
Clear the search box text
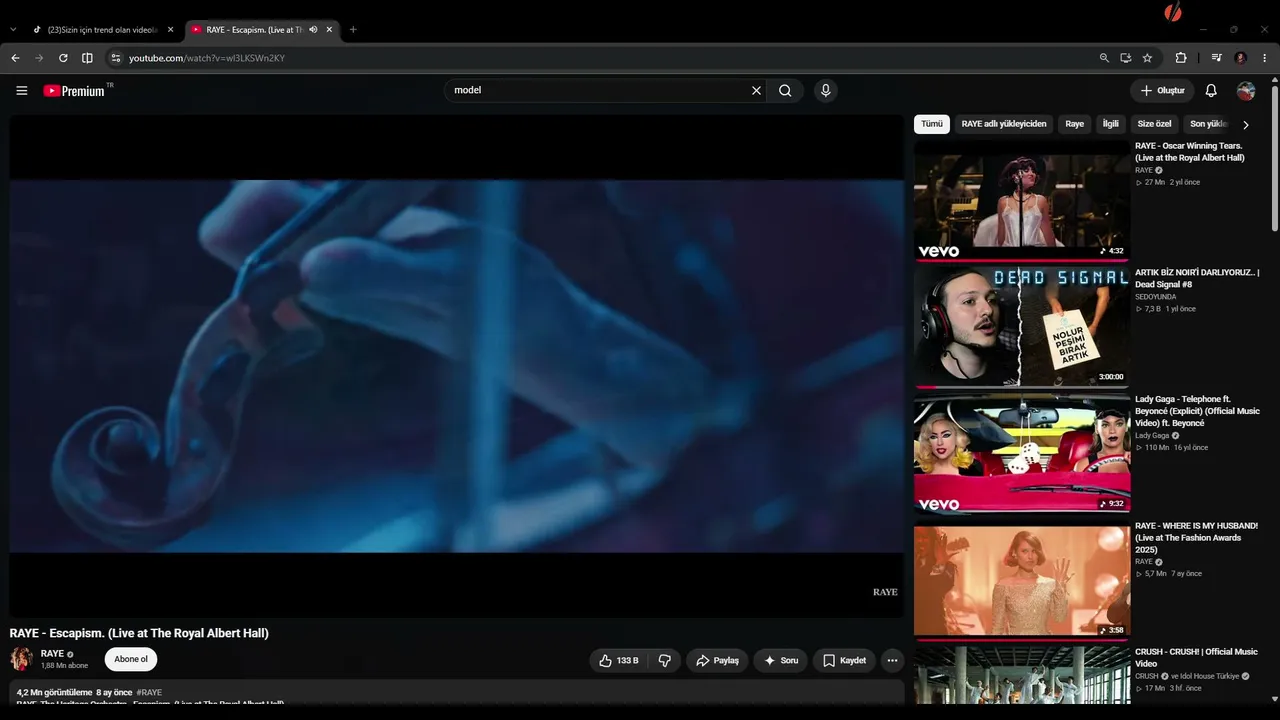756,91
